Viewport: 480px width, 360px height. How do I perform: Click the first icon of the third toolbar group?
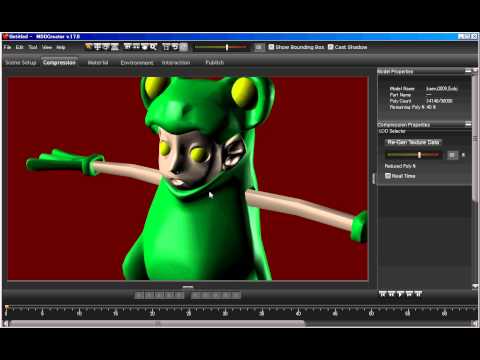166,47
